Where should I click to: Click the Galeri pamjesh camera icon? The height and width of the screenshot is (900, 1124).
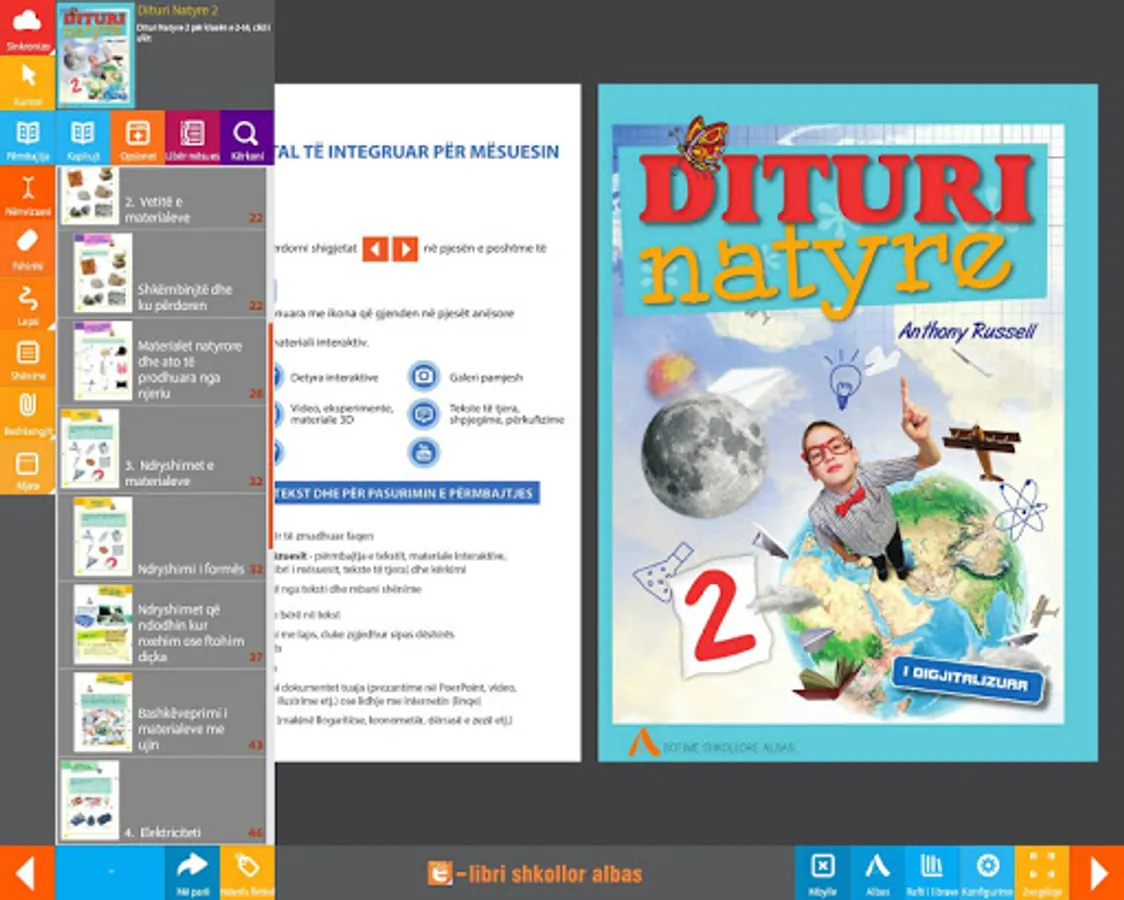click(x=424, y=376)
